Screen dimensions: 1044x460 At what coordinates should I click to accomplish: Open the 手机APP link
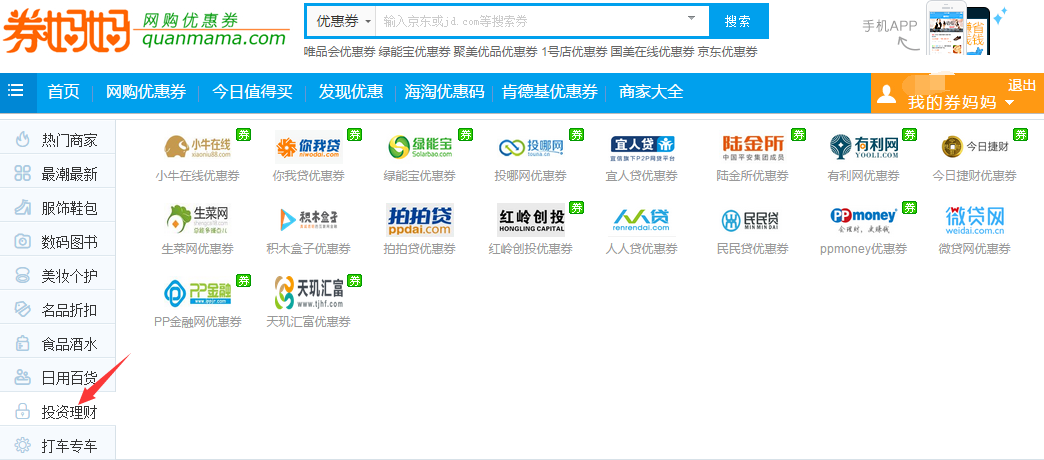[890, 26]
